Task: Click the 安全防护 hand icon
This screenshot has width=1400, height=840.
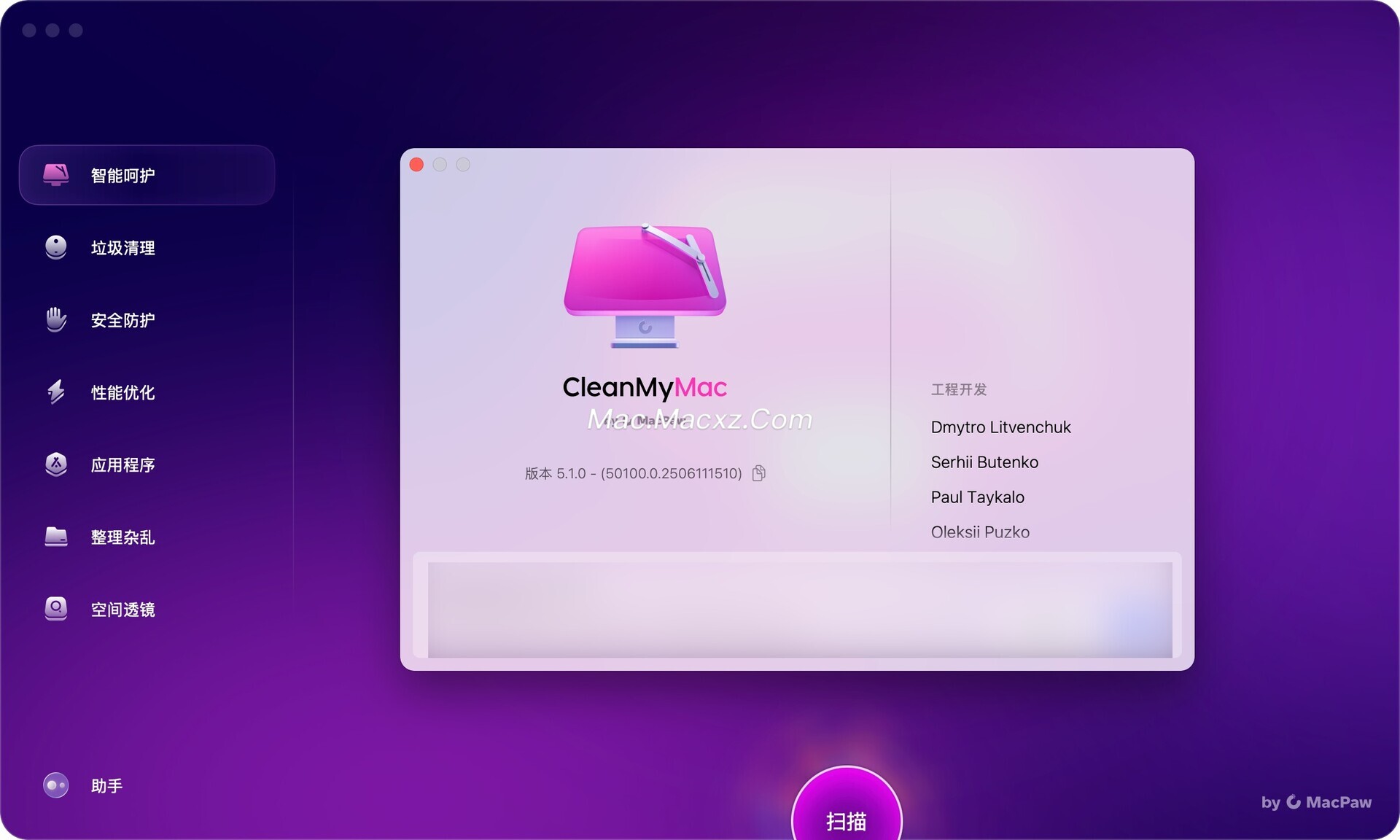Action: point(56,319)
